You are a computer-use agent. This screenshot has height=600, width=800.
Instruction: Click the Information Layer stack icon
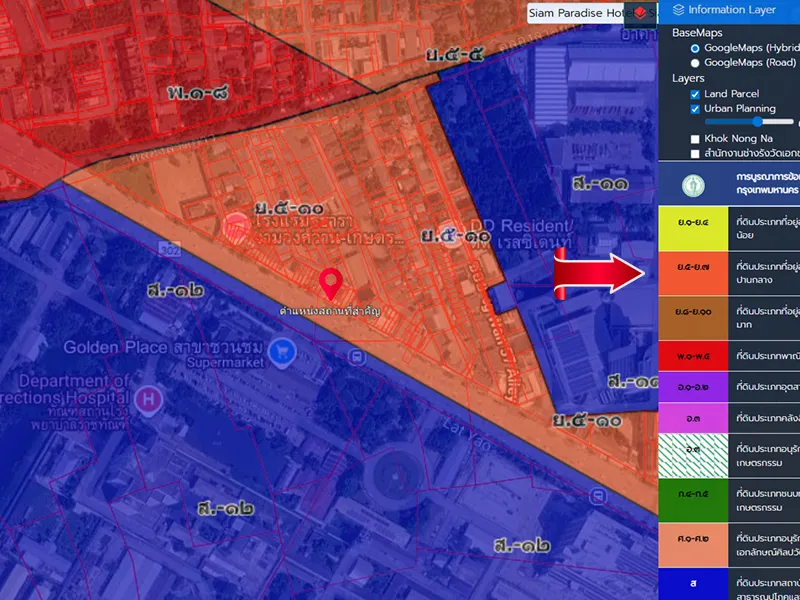(x=679, y=10)
